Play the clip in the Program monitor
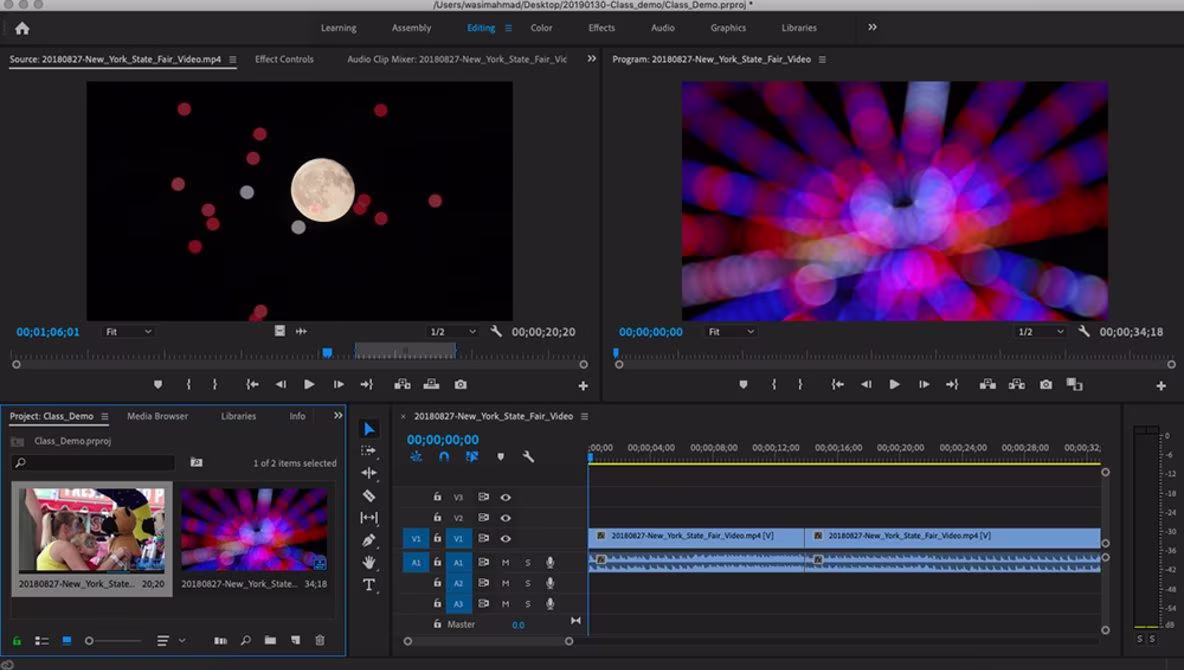Screen dimensions: 1184x670 pyautogui.click(x=894, y=384)
